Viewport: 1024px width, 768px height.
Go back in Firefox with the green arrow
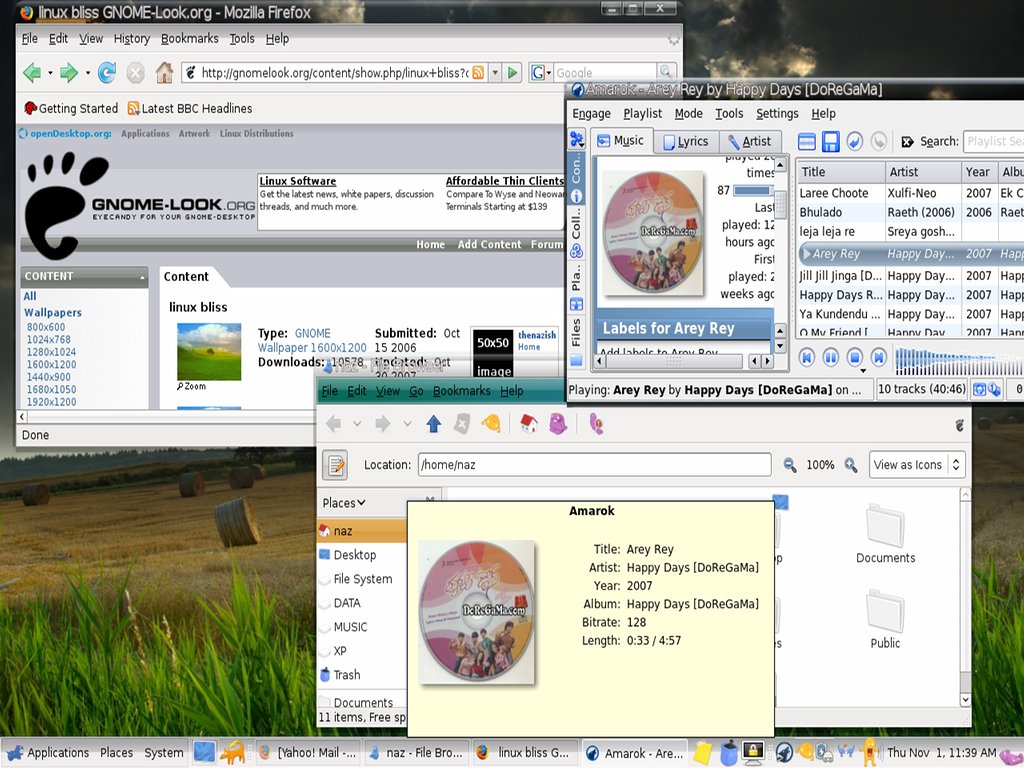[31, 72]
